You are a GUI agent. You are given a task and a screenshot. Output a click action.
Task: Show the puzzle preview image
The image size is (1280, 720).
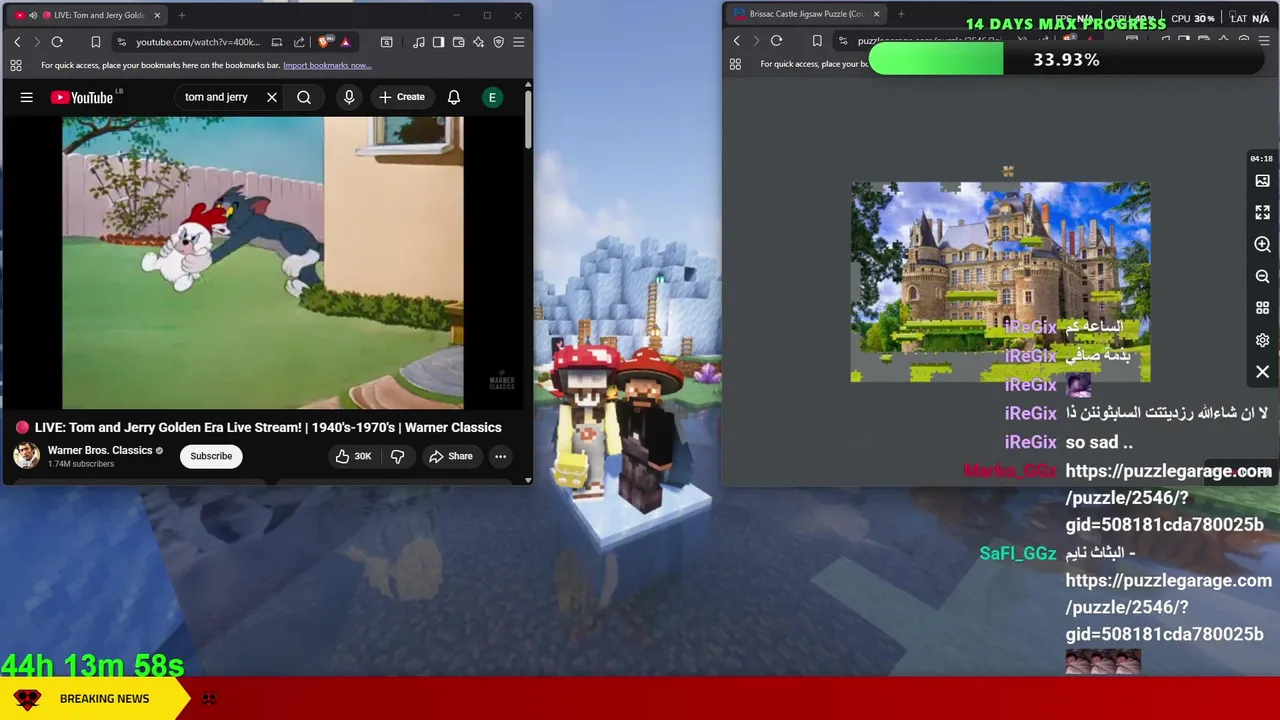pos(1262,181)
